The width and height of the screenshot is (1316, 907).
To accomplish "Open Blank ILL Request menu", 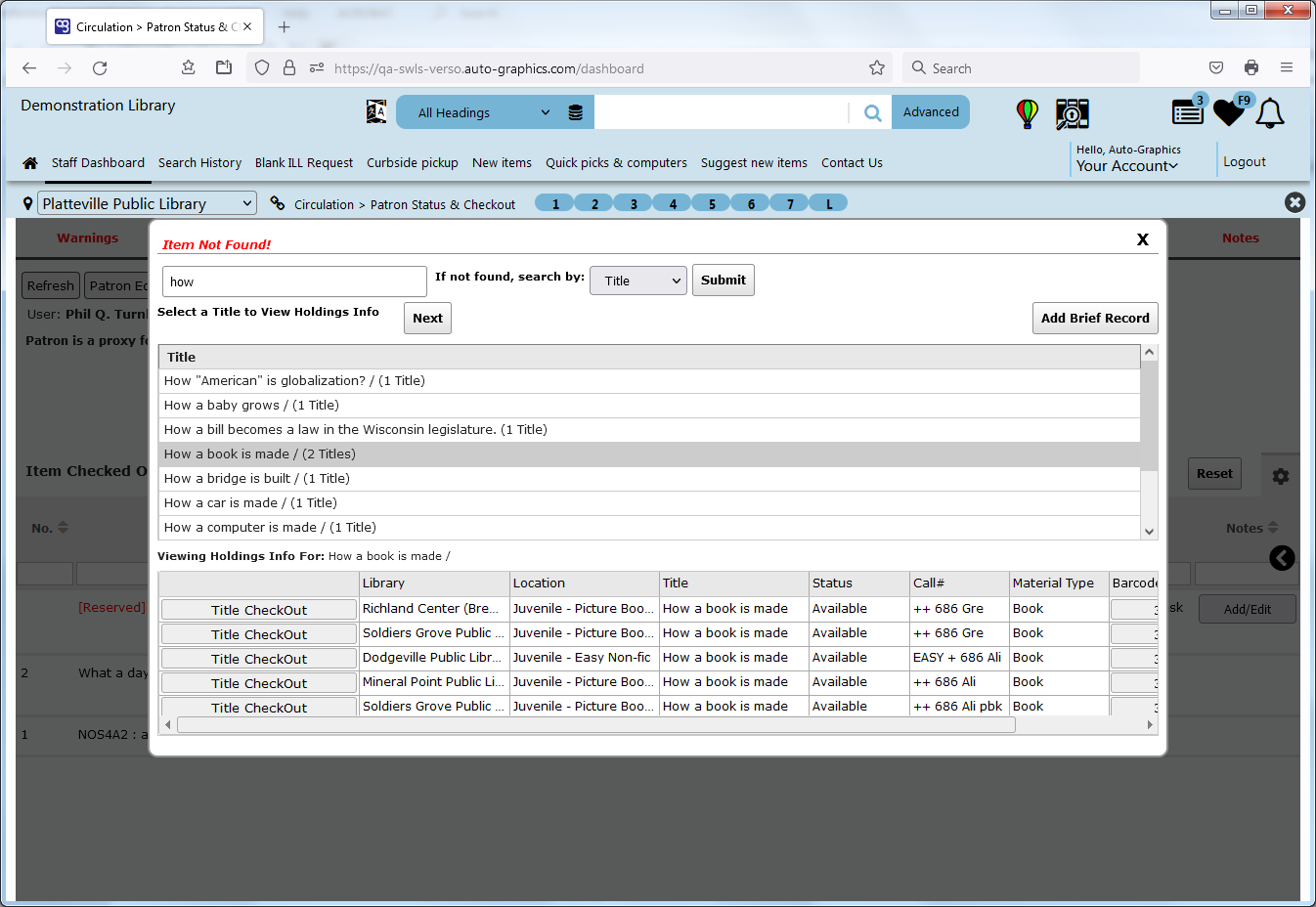I will coord(304,163).
